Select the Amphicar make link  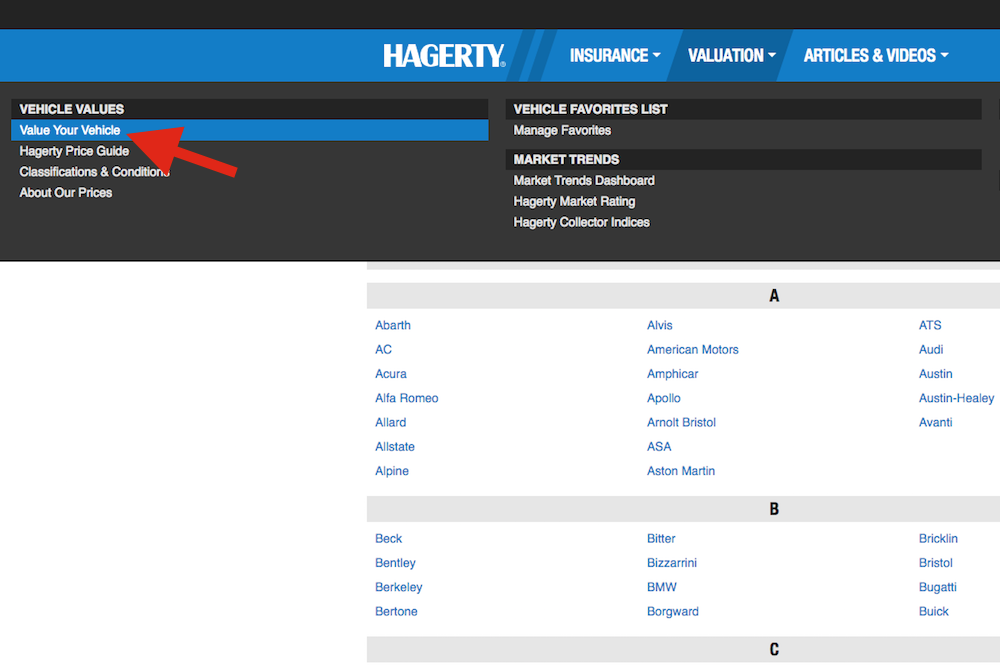672,374
